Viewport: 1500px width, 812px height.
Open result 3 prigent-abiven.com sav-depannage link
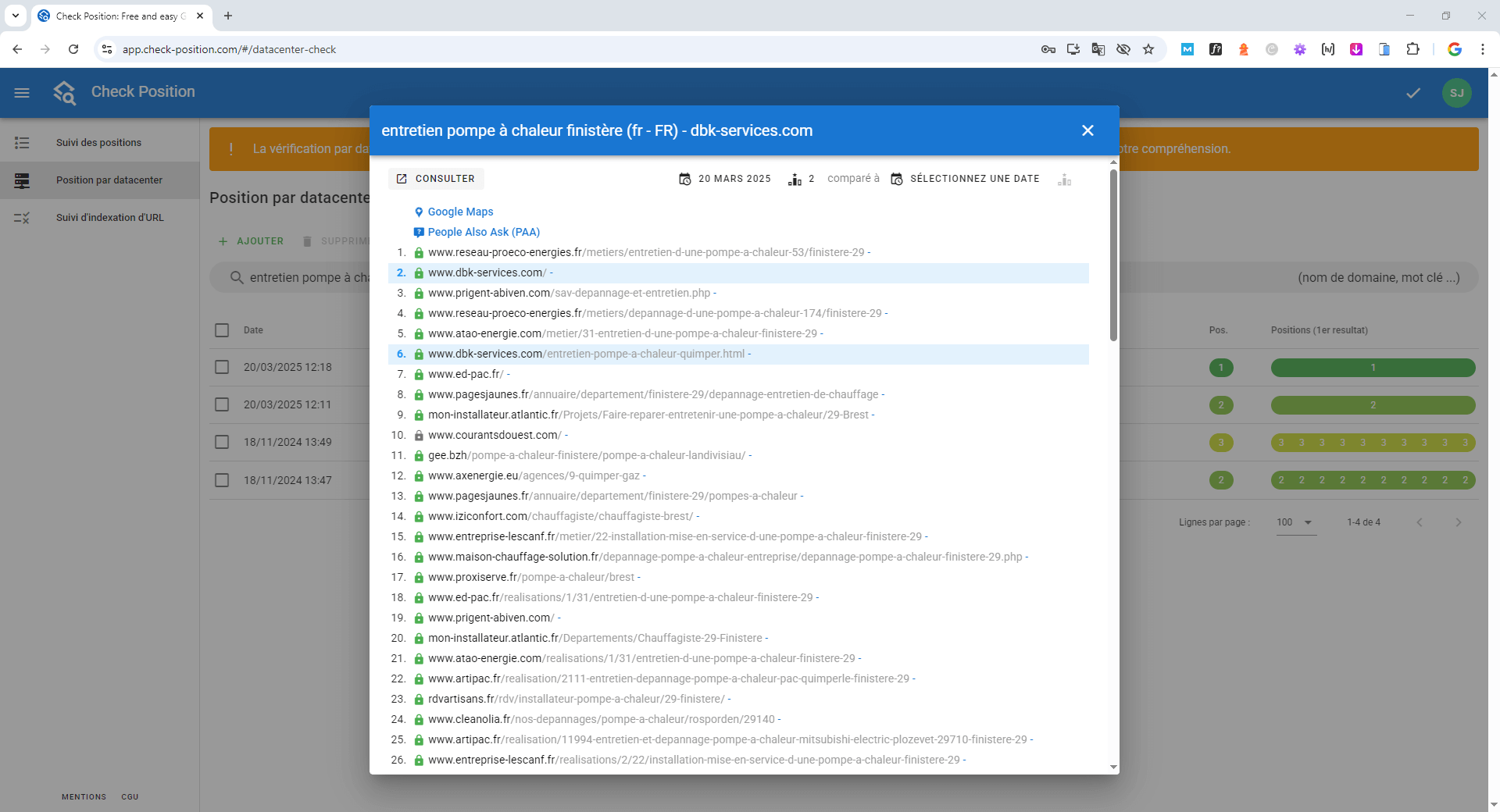(x=570, y=293)
